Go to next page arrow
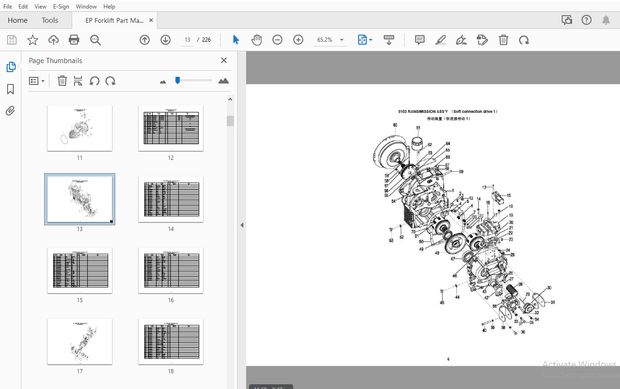Screen dimensions: 620x389 (x=165, y=40)
